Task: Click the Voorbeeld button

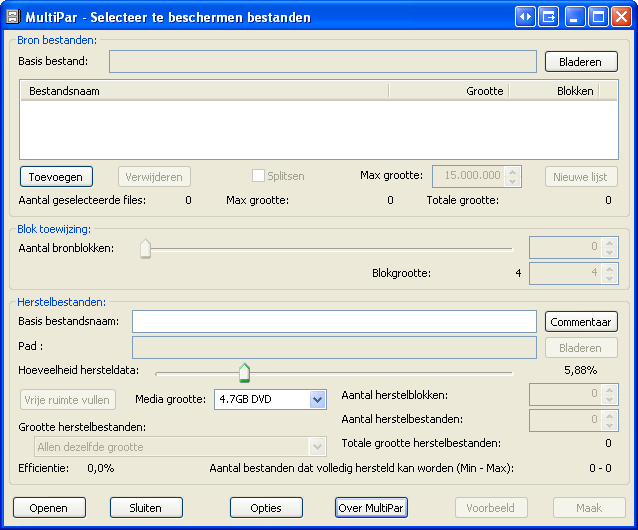Action: (491, 508)
